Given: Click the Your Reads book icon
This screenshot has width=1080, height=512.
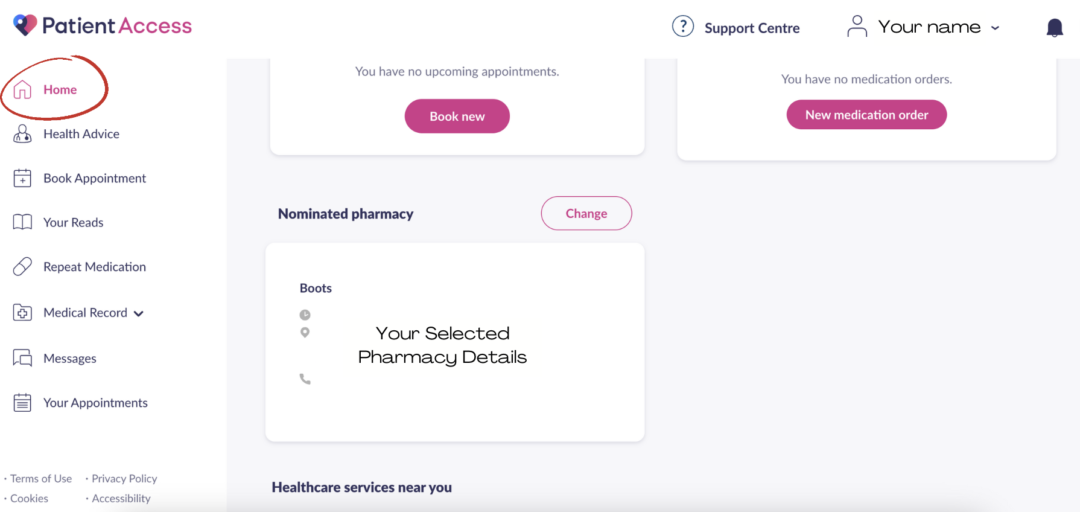Looking at the screenshot, I should 23,223.
